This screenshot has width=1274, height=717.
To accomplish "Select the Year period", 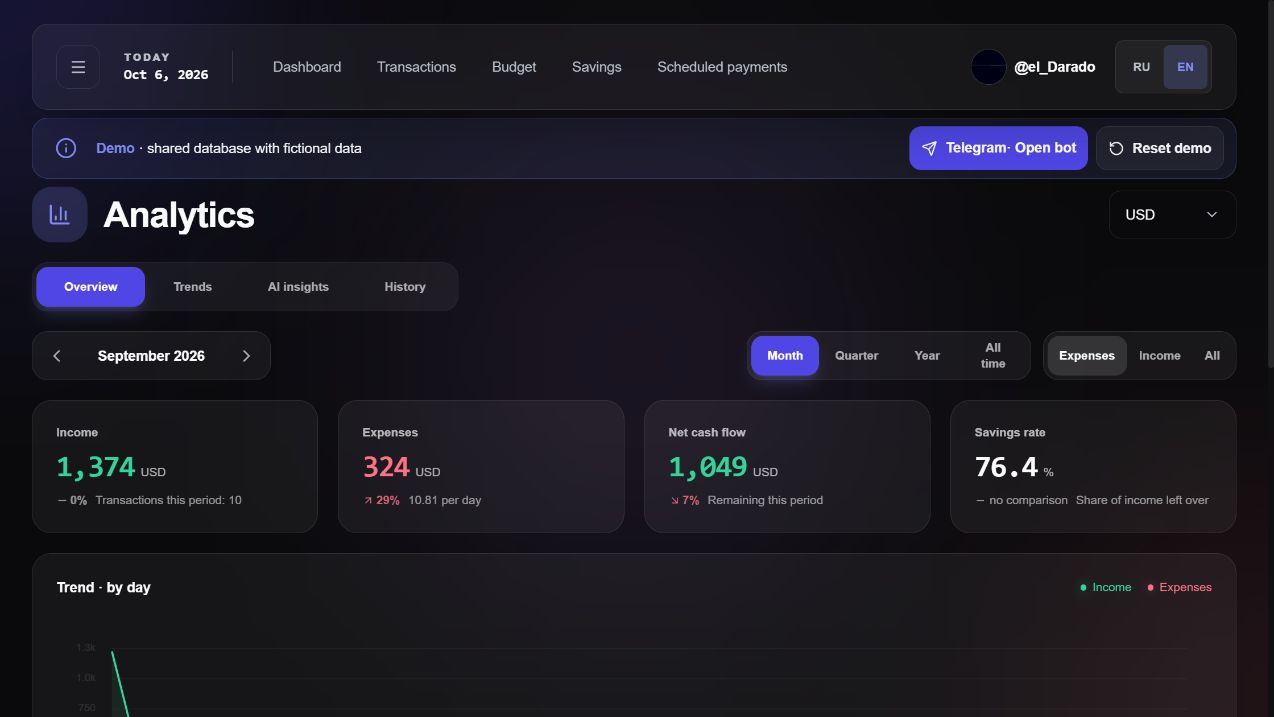I will (x=927, y=356).
